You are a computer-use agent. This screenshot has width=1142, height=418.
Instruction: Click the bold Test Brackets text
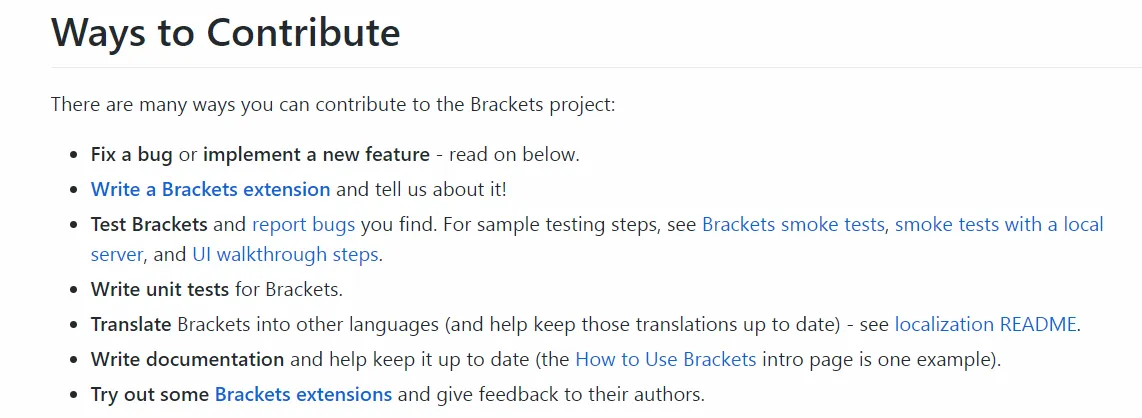pyautogui.click(x=149, y=224)
